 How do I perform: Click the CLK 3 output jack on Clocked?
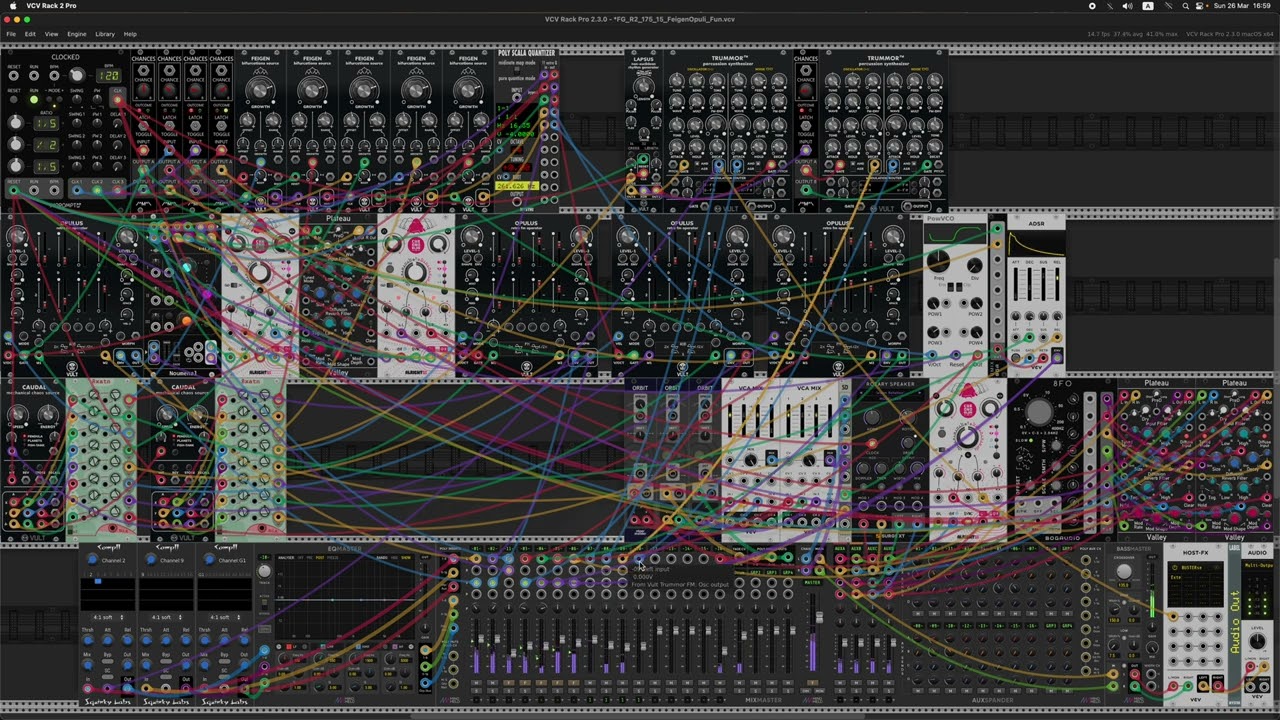[x=118, y=190]
